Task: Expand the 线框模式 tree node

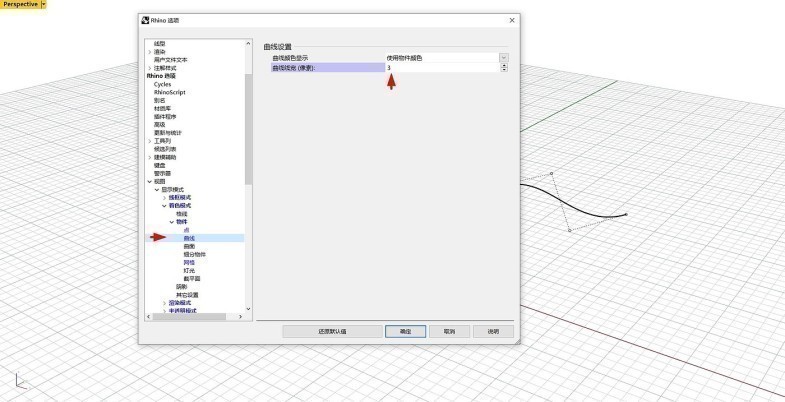Action: point(164,198)
